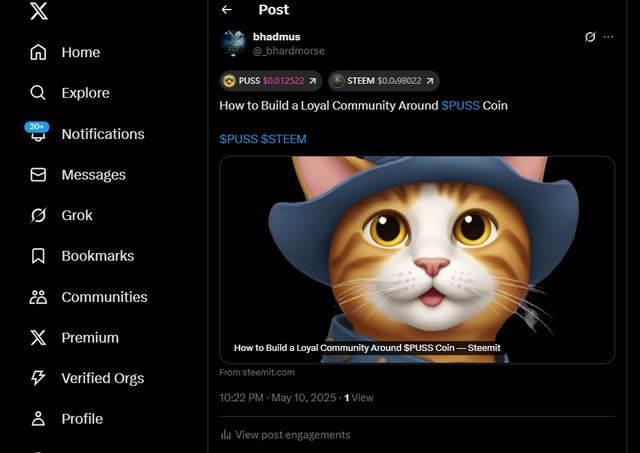The width and height of the screenshot is (640, 453).
Task: Click the arrow on the PUSS price chip
Action: tap(313, 81)
